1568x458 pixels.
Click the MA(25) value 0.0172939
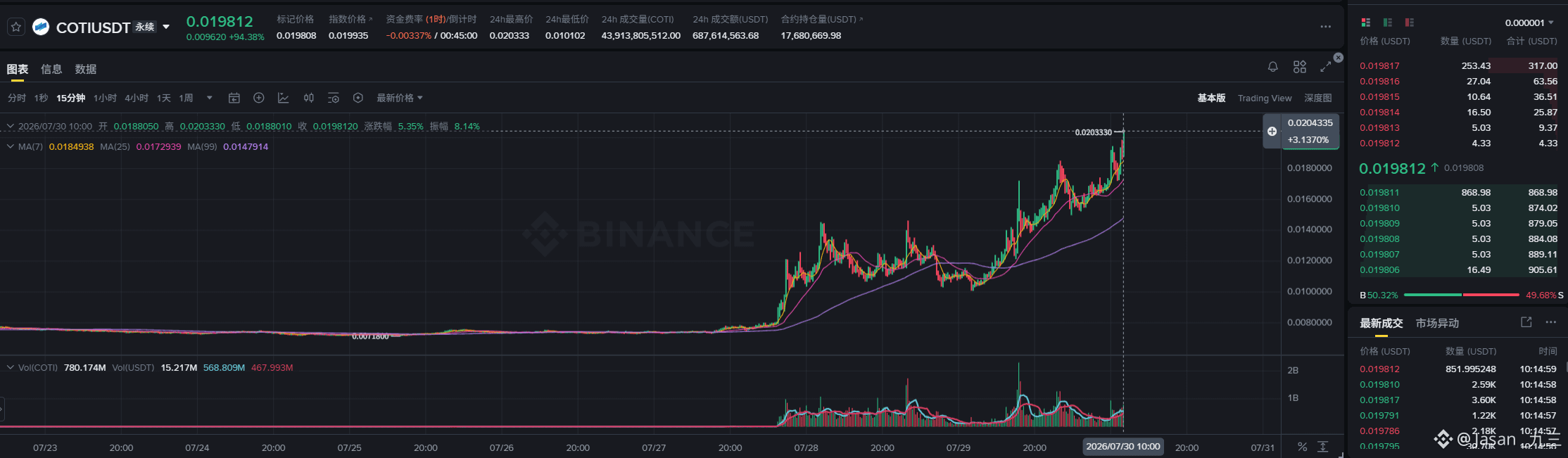(158, 146)
